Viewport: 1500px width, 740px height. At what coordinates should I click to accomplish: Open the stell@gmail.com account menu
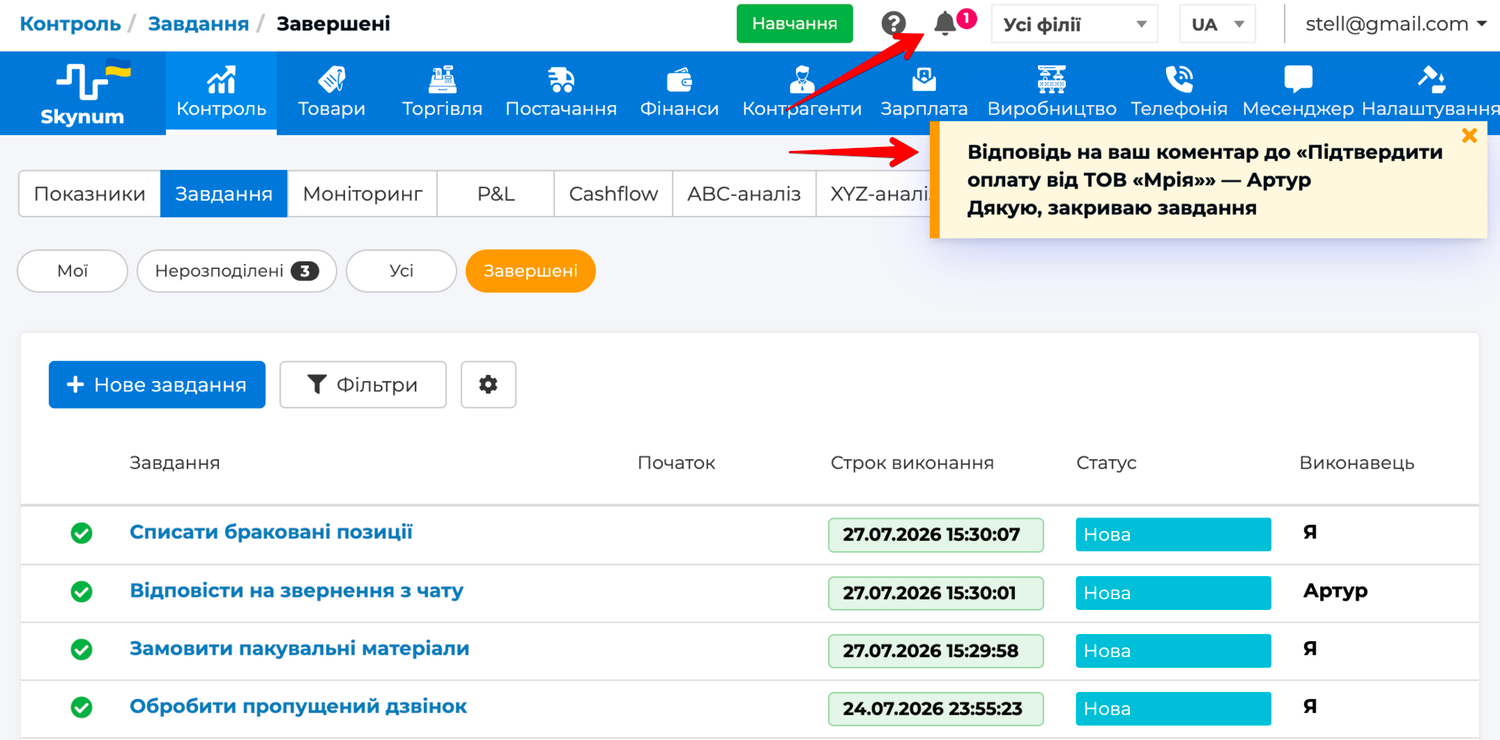(x=1396, y=24)
